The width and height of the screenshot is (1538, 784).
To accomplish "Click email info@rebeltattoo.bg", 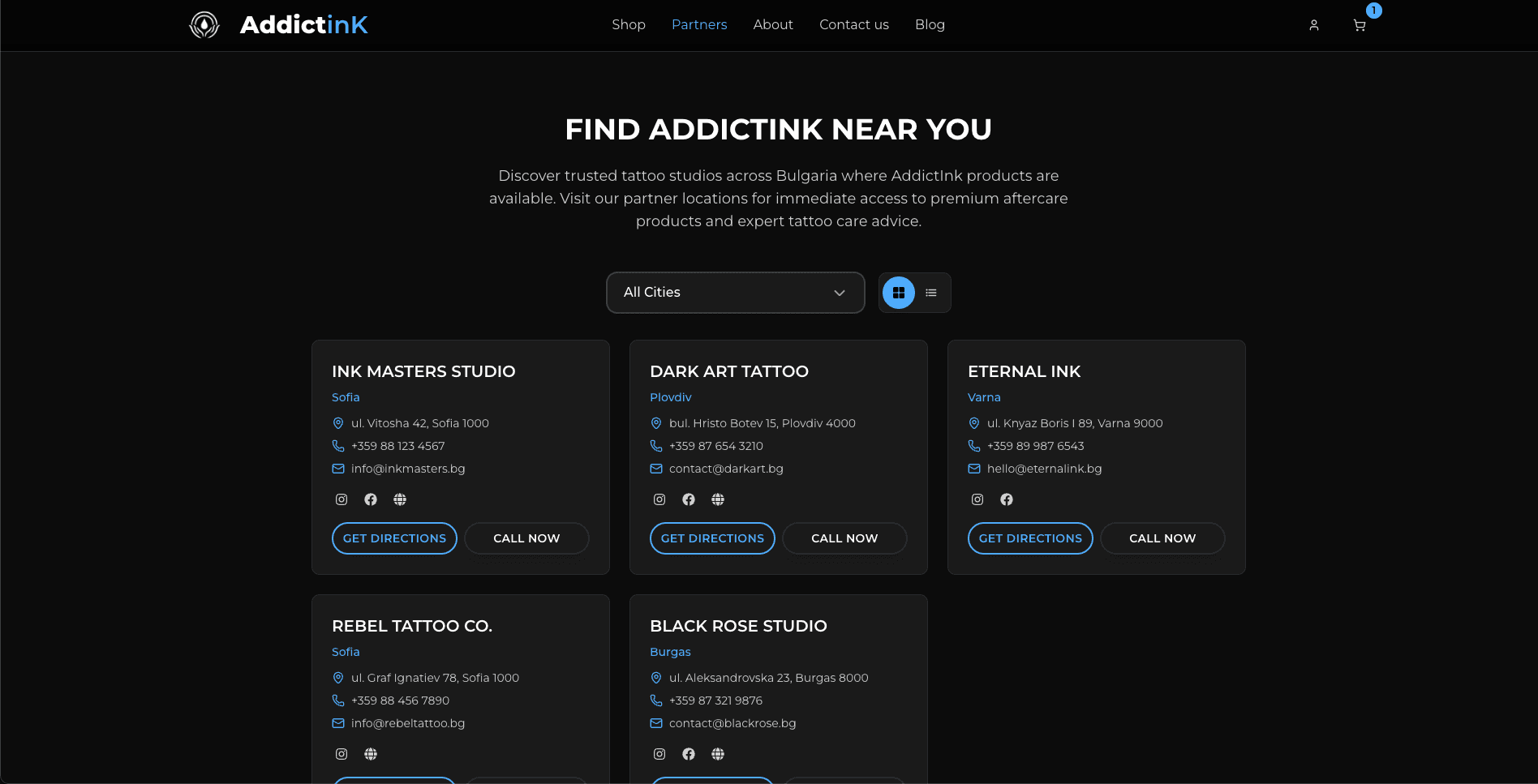I will point(408,723).
